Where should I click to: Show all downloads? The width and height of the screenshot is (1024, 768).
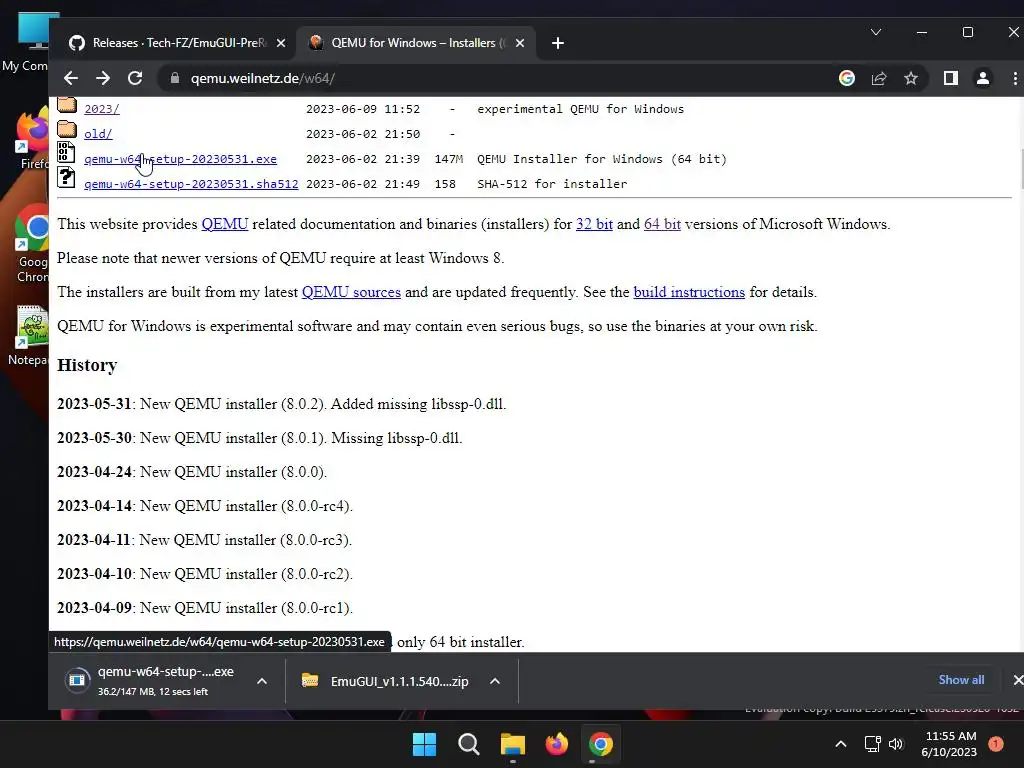[961, 680]
